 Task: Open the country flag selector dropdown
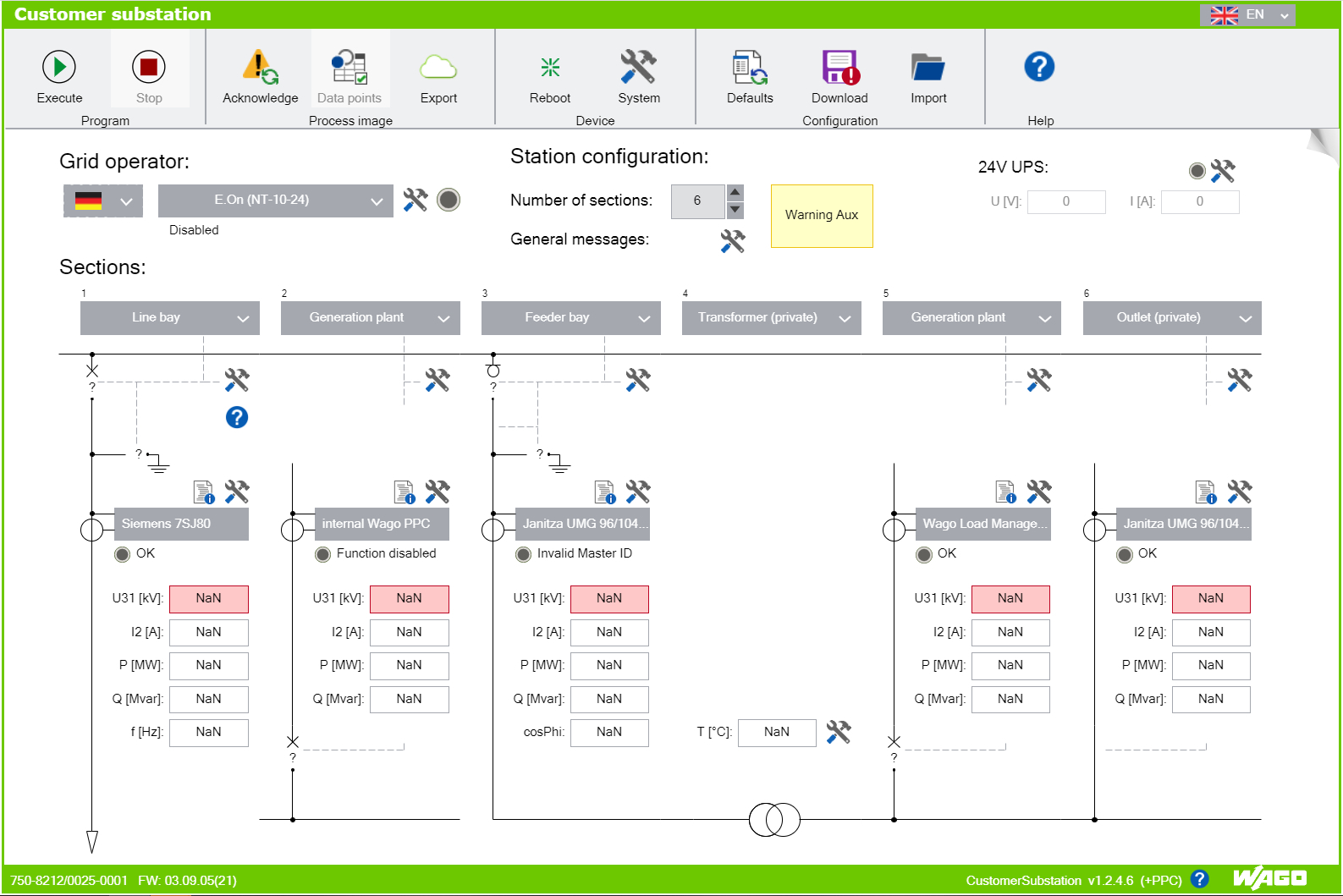click(x=102, y=201)
